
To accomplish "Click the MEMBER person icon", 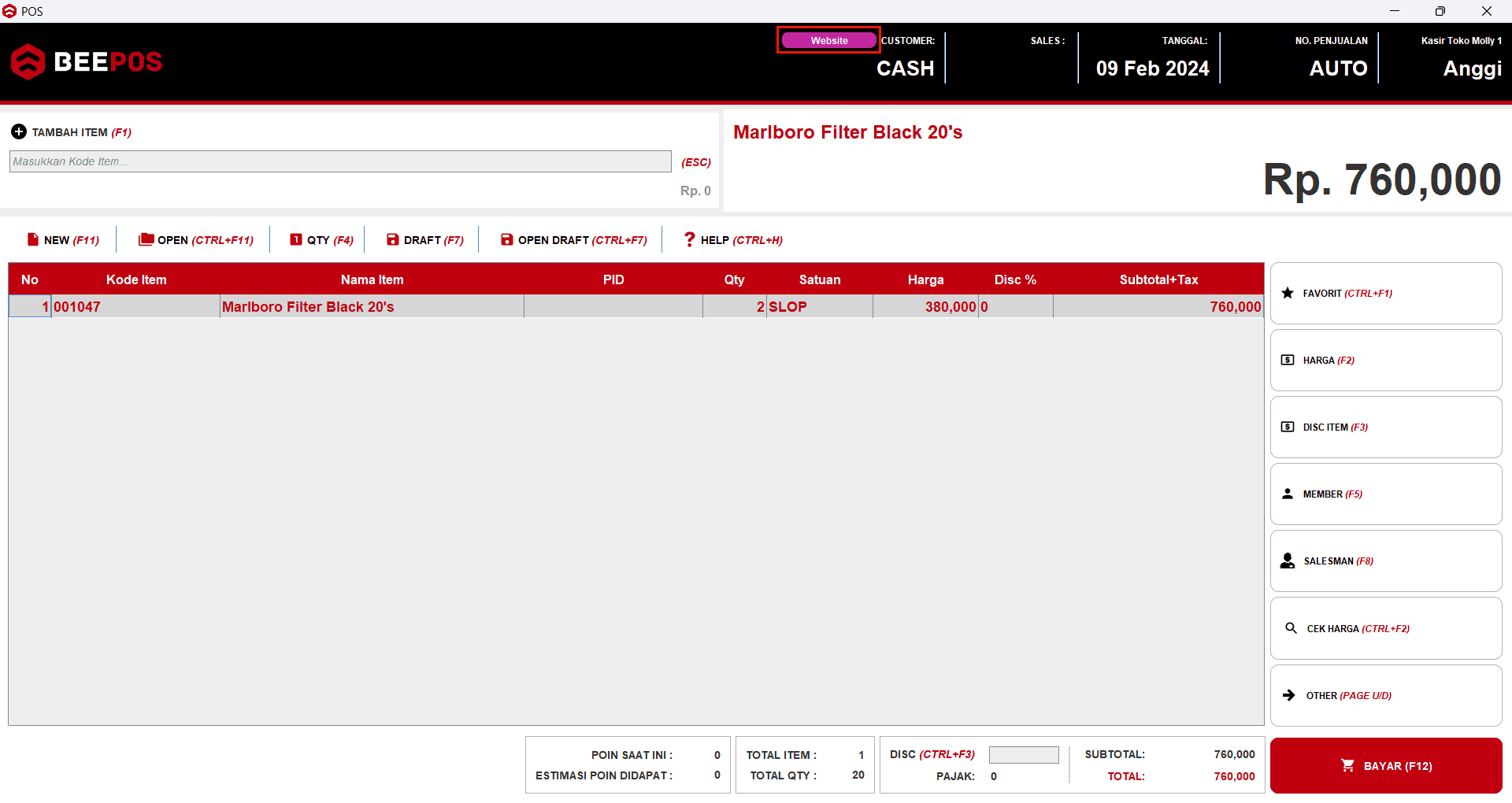I will [1288, 494].
